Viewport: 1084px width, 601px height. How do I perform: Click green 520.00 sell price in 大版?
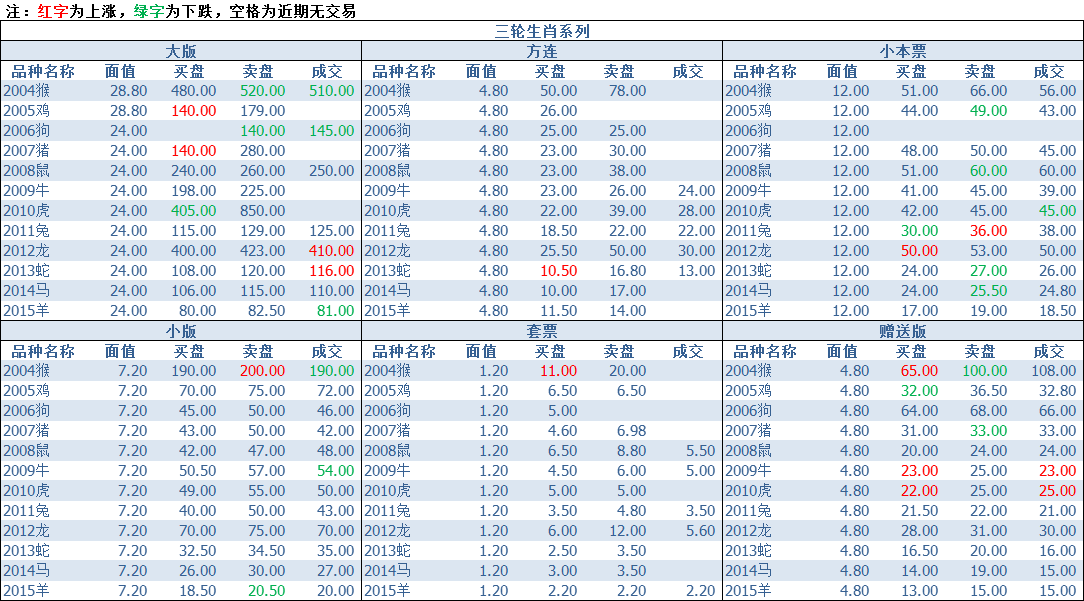(263, 91)
